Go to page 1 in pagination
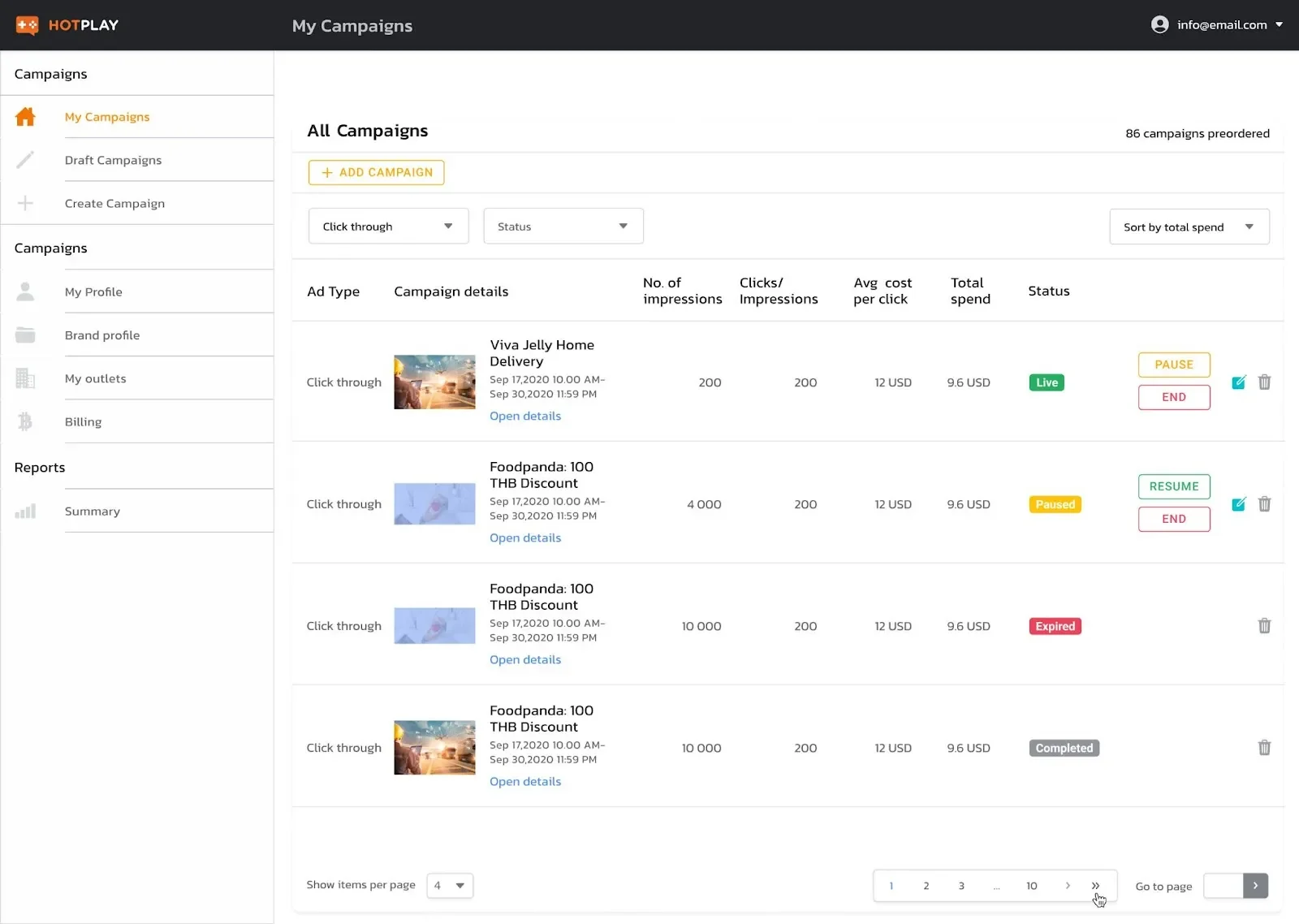The height and width of the screenshot is (924, 1299). tap(891, 886)
